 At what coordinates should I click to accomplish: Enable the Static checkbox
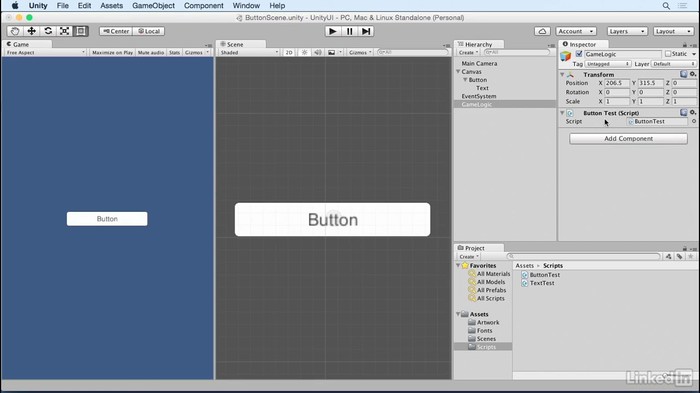[668, 54]
